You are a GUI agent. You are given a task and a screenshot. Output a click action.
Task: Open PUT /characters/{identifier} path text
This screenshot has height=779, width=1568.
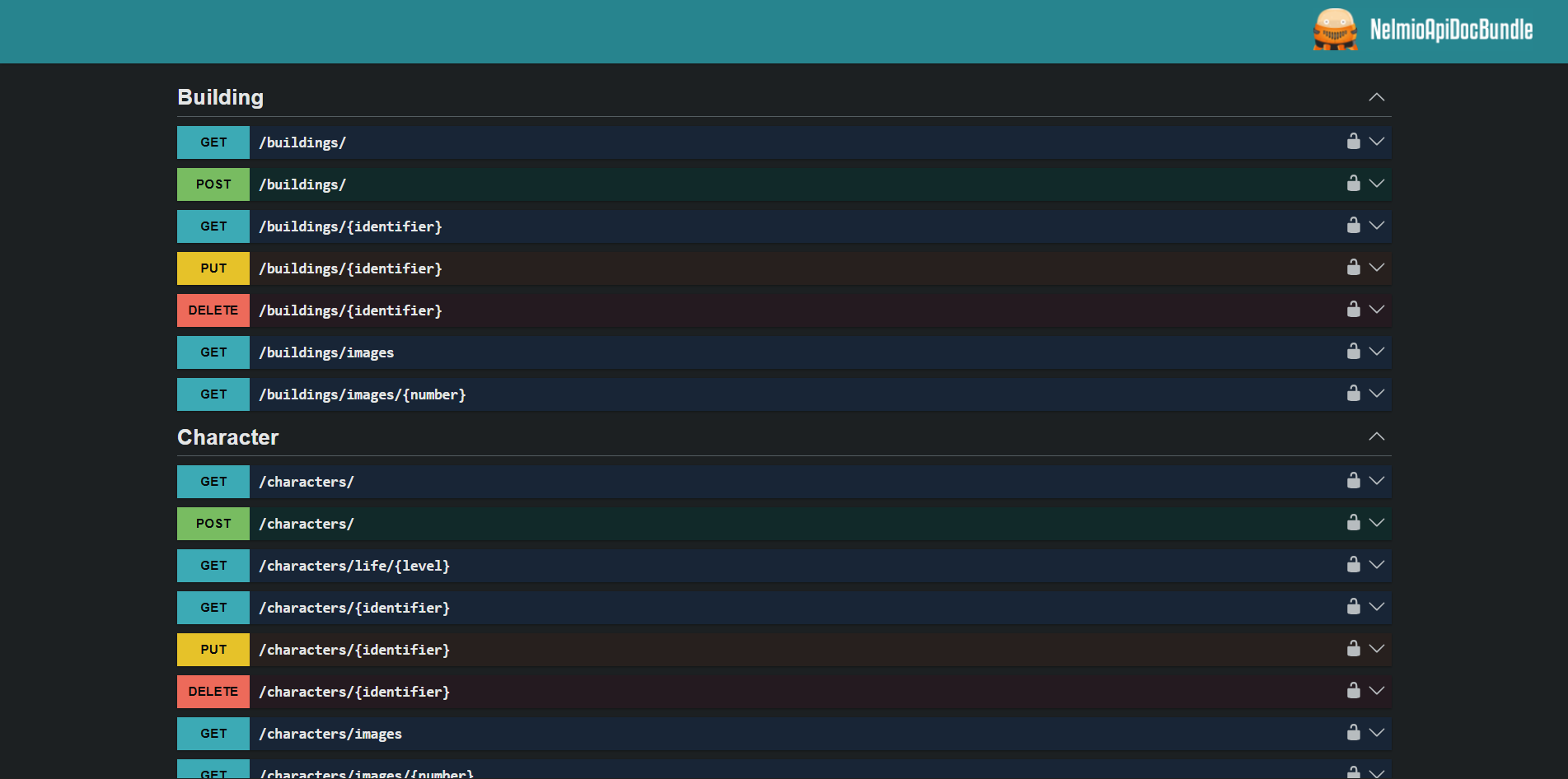[x=354, y=650]
